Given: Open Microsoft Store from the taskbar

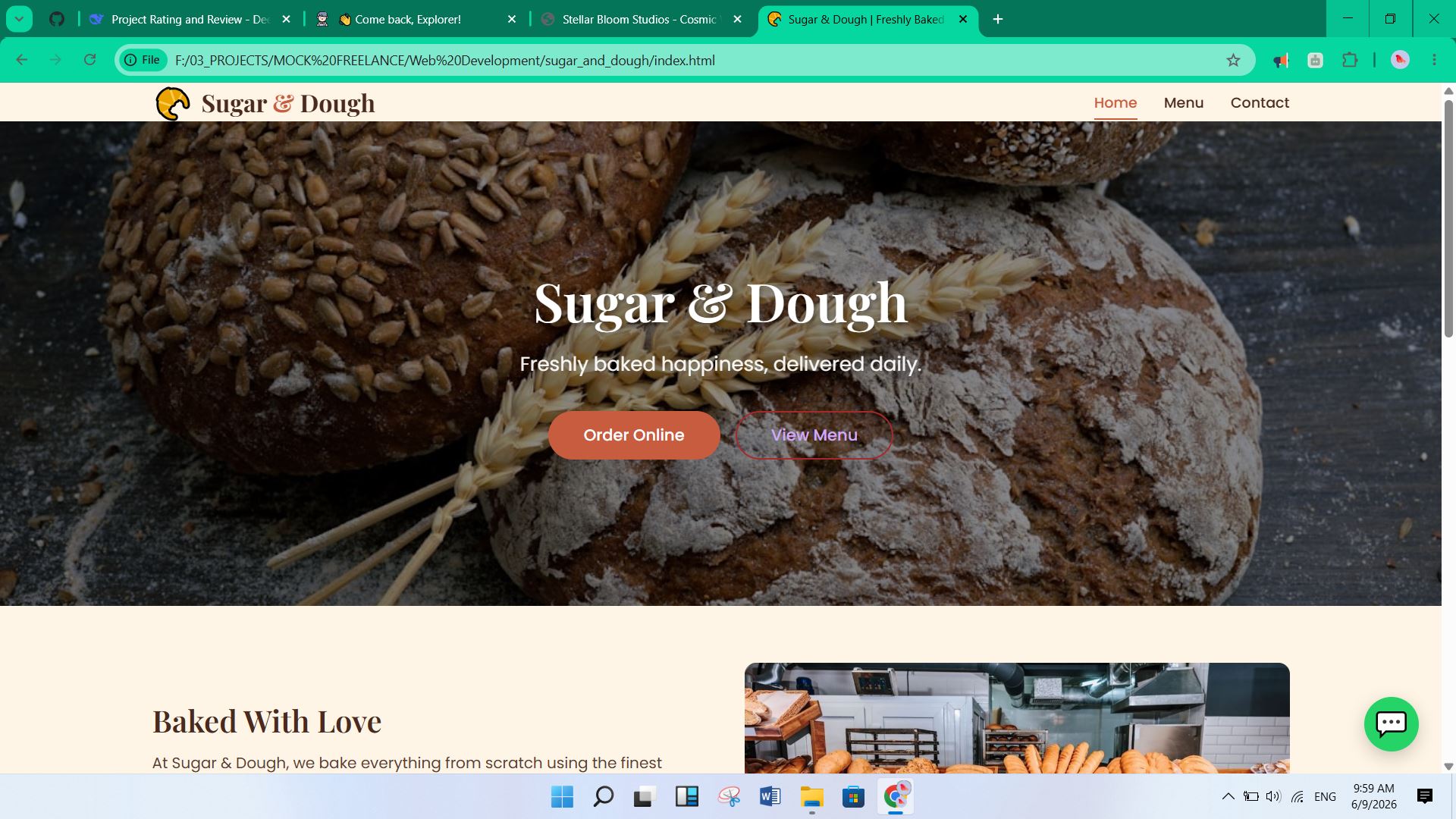Looking at the screenshot, I should pos(853,797).
